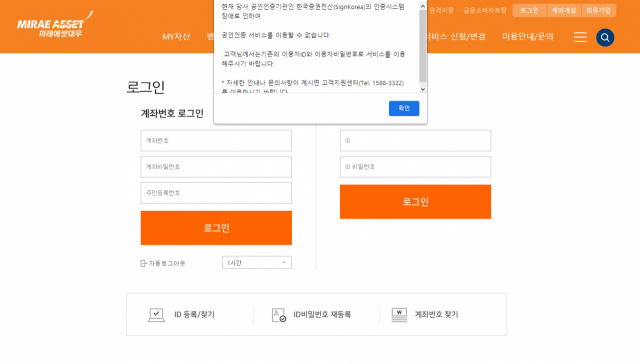Click the 계좌번호 찾기 document icon
Screen dimensions: 640x364
coord(399,315)
